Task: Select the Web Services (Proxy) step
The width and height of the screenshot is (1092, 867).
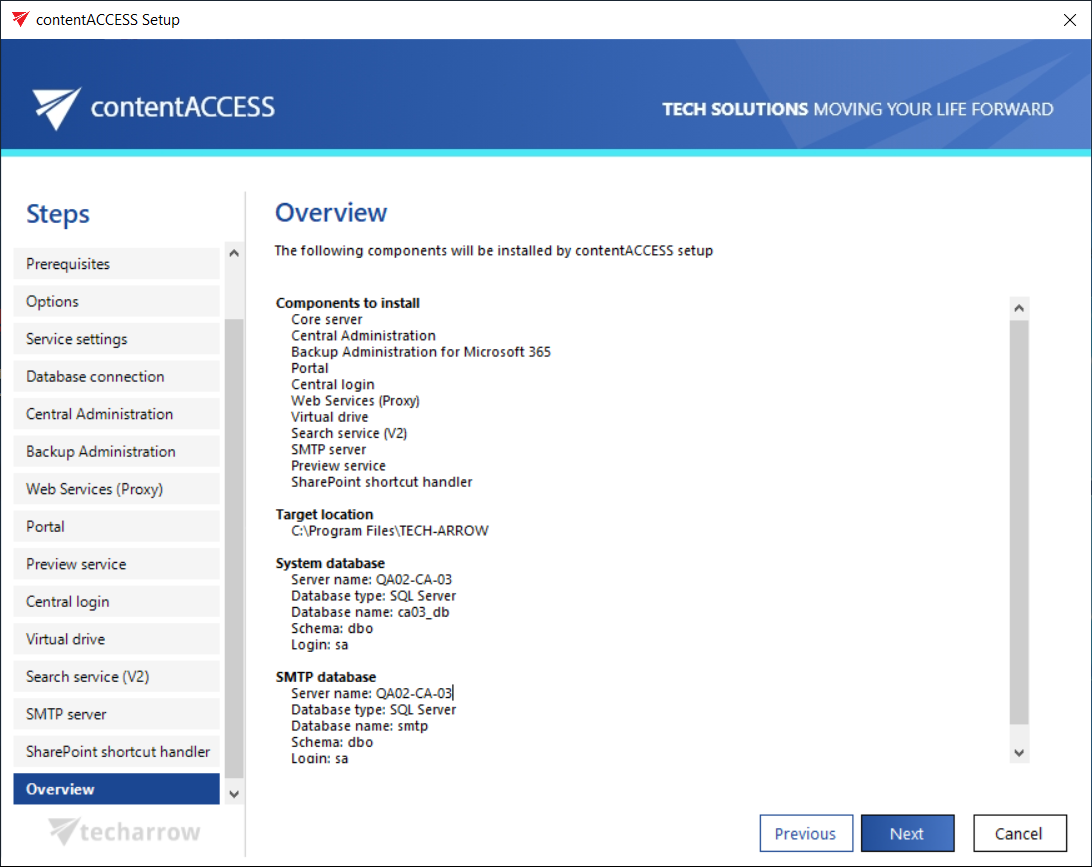Action: pos(116,489)
